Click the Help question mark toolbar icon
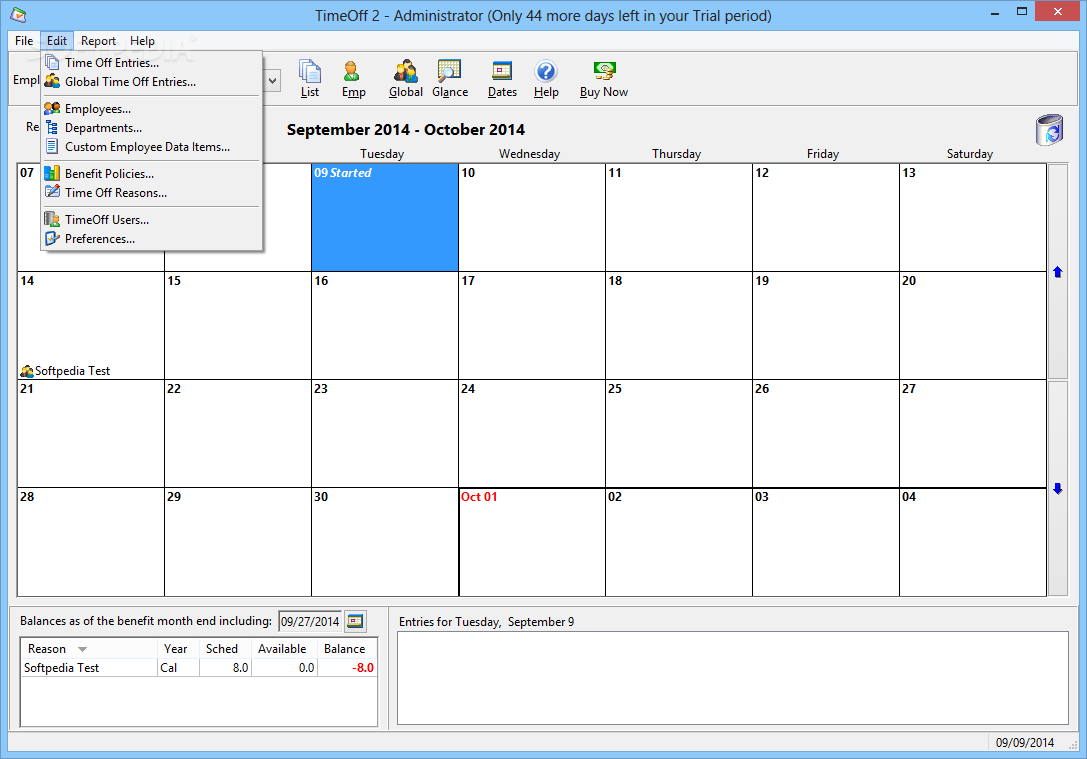This screenshot has height=759, width=1087. 546,78
